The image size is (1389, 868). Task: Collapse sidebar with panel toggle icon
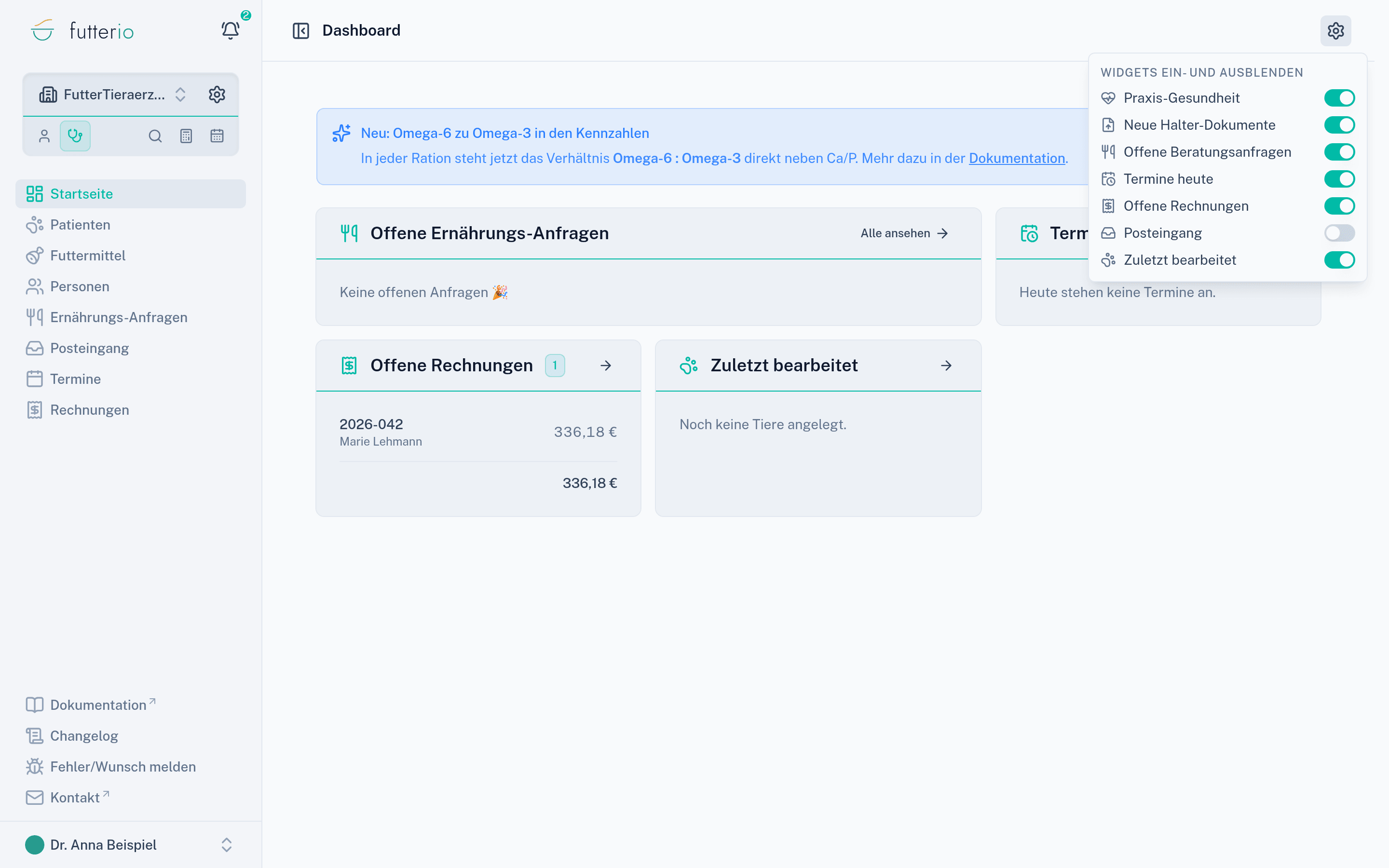301,30
